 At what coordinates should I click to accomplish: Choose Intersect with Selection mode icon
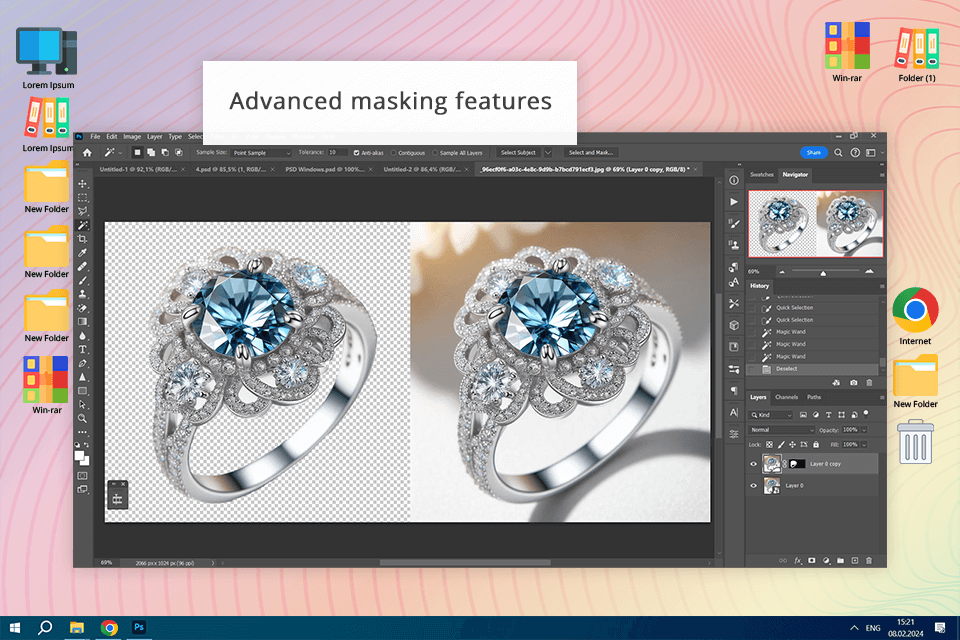click(x=179, y=152)
